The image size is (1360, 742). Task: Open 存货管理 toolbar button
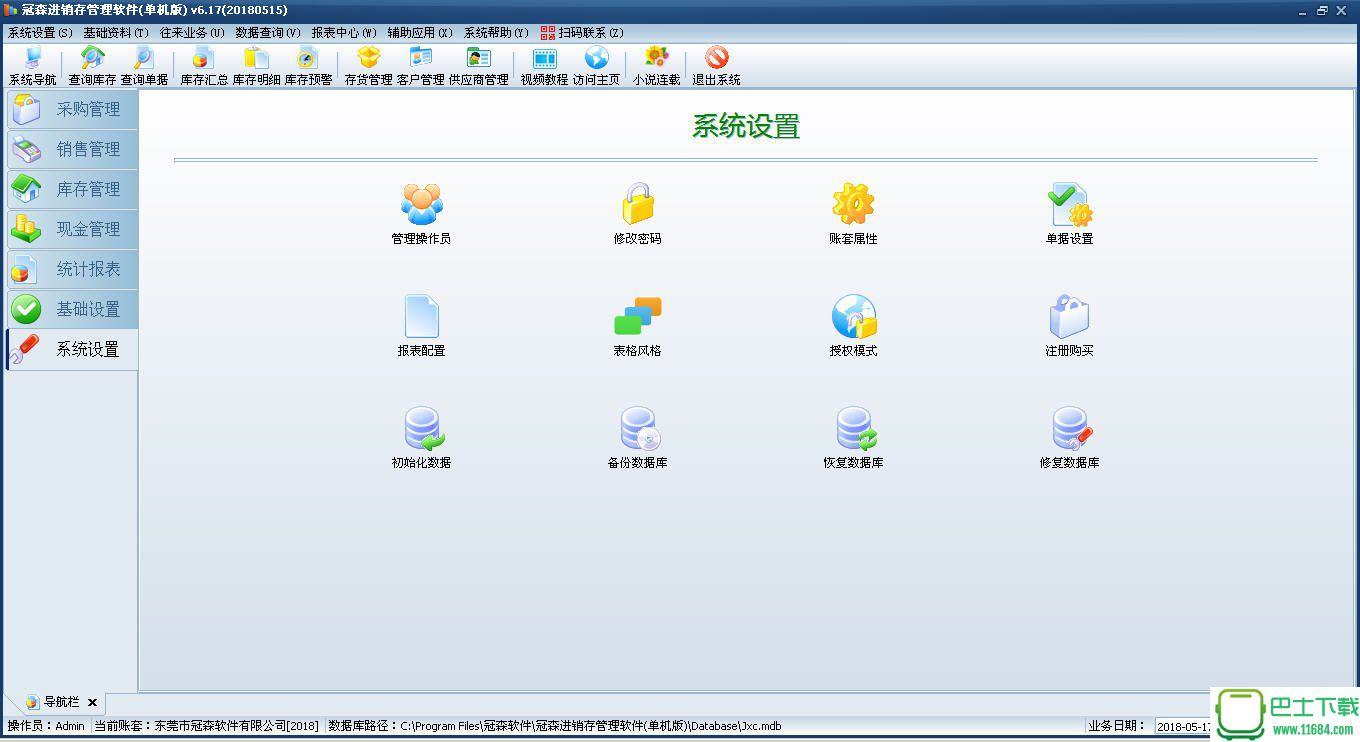368,66
